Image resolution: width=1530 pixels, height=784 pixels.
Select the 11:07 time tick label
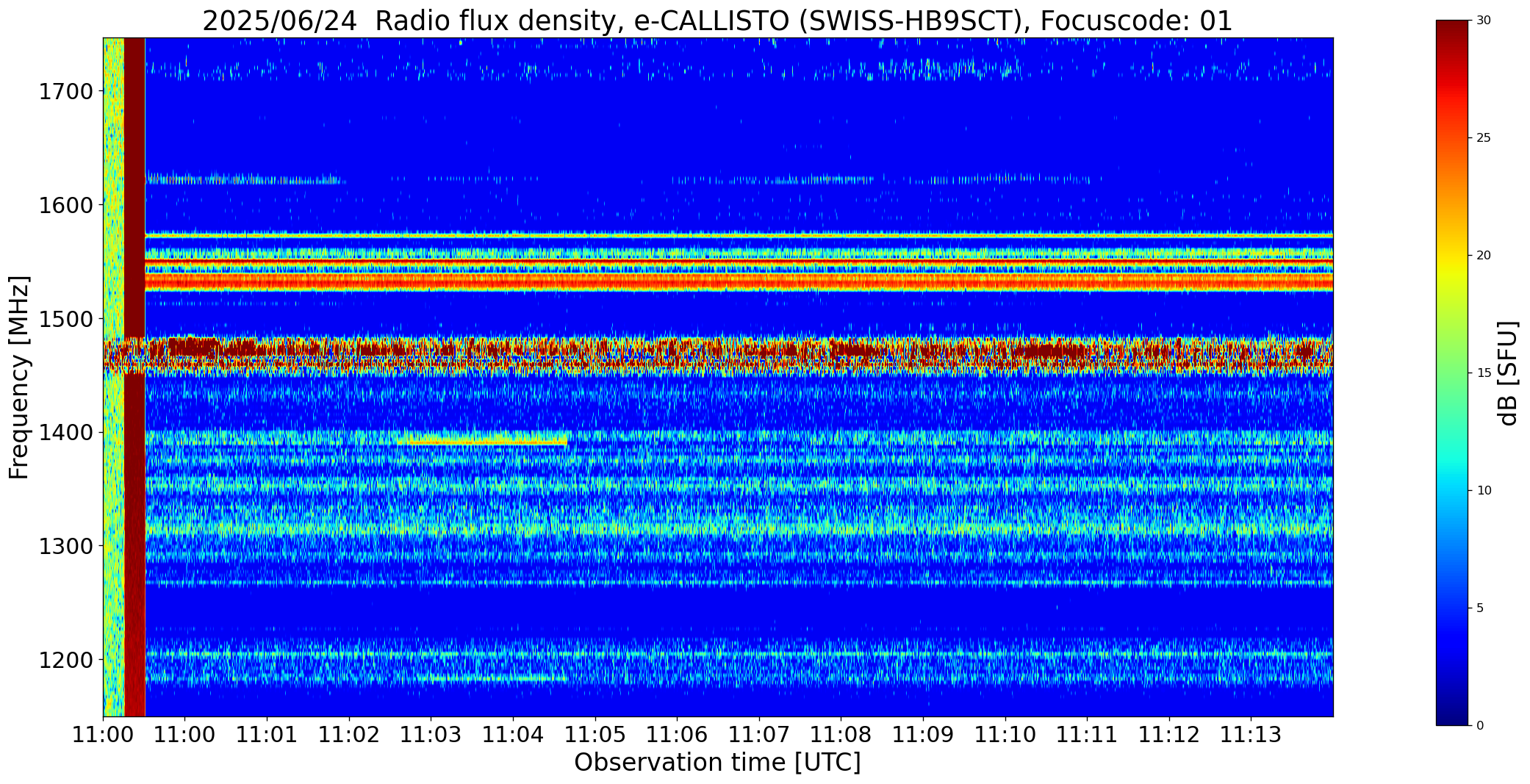pyautogui.click(x=759, y=735)
